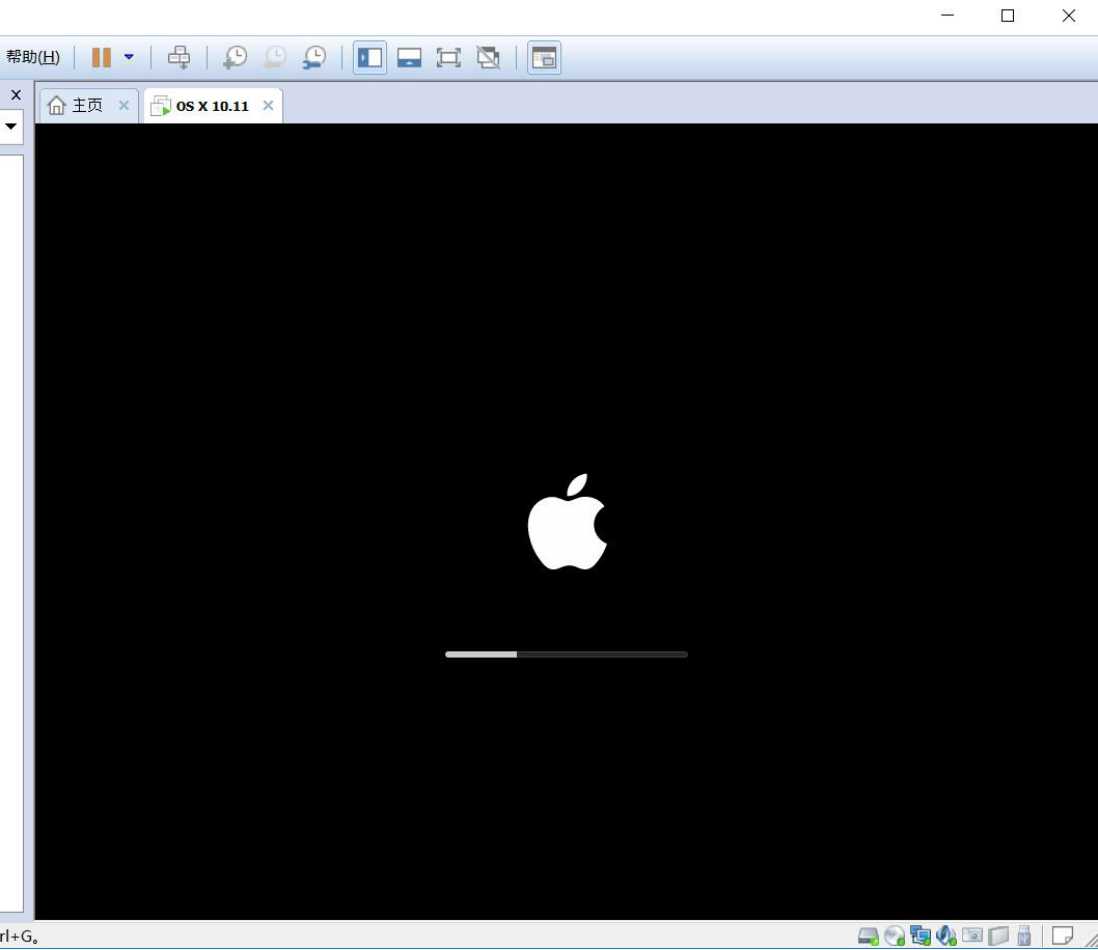The width and height of the screenshot is (1098, 950).
Task: Open the message log note icon
Action: point(1062,935)
